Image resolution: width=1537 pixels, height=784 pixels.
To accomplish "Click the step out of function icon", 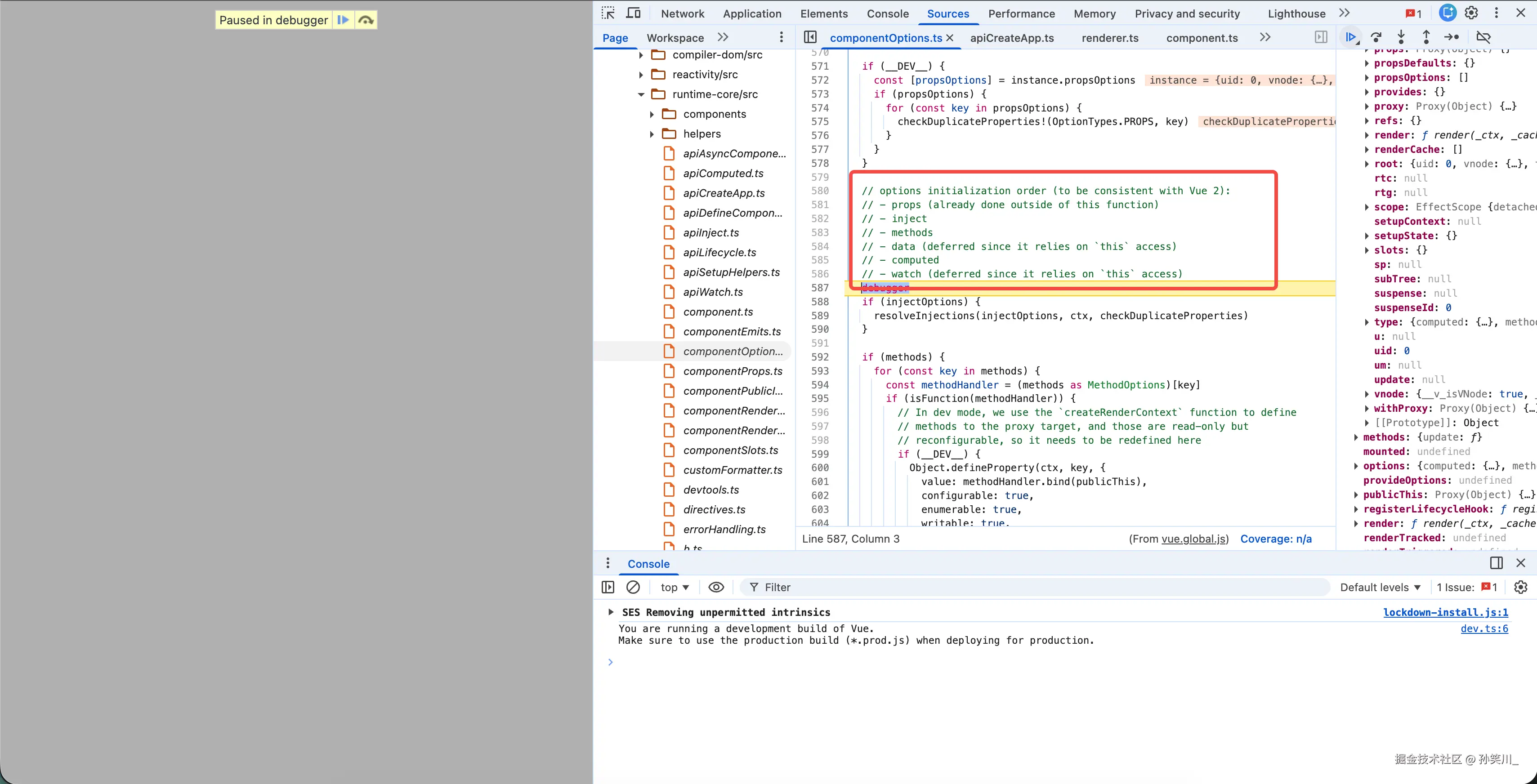I will [1426, 37].
